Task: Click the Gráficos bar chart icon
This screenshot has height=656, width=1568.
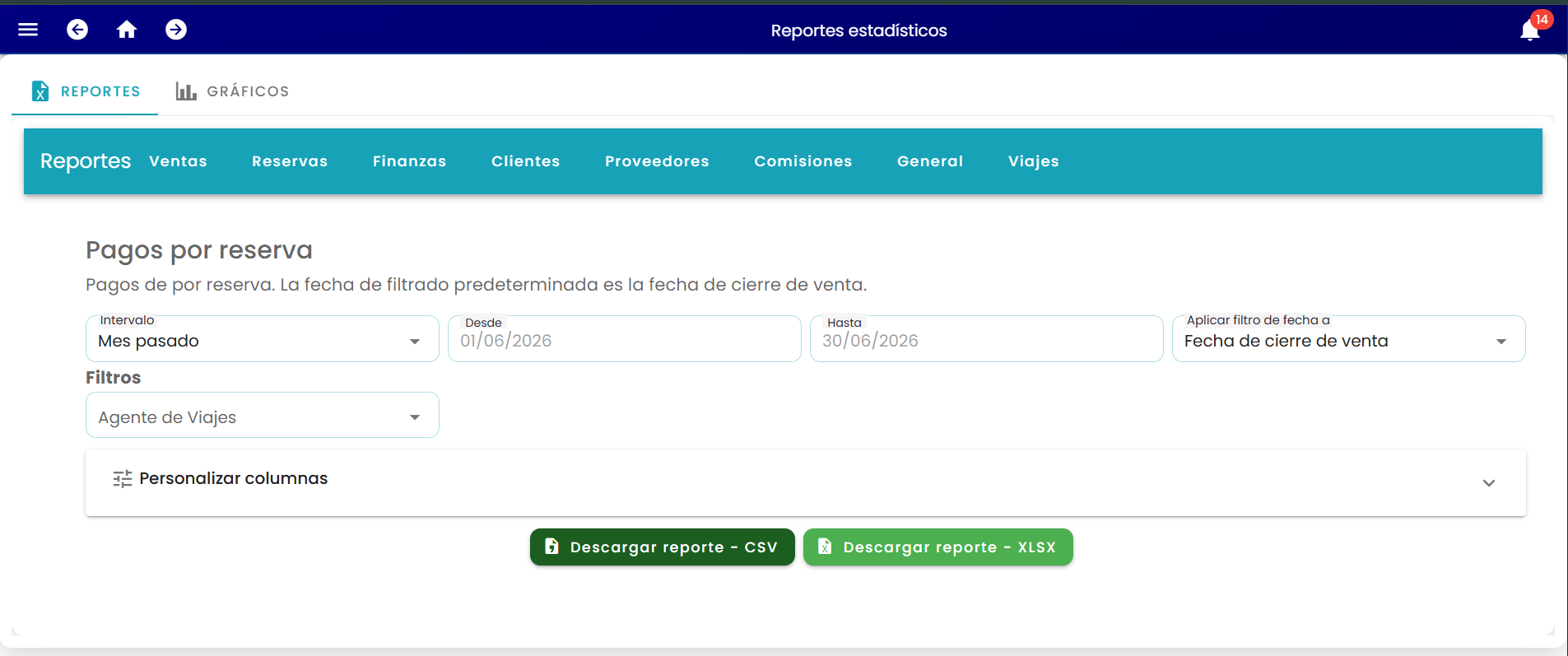Action: coord(186,91)
